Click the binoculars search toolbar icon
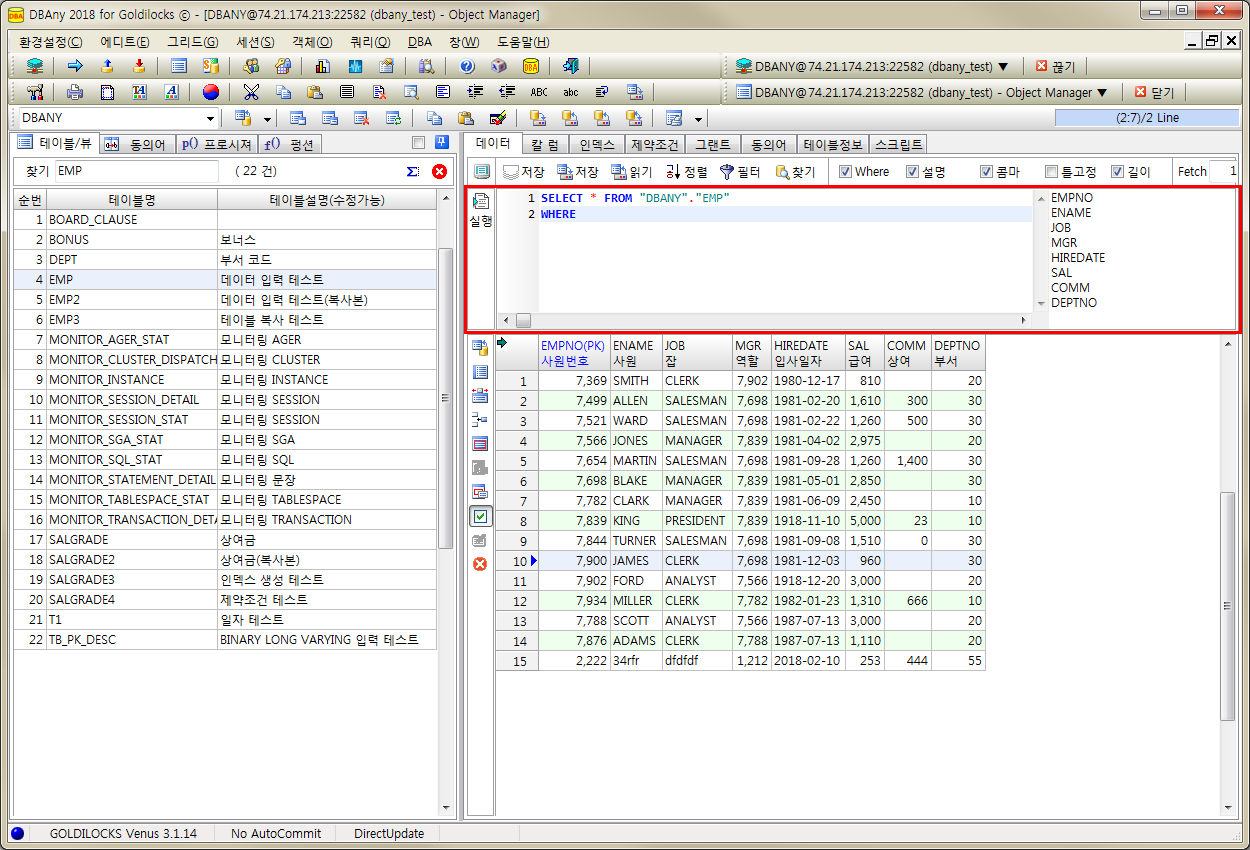 point(427,66)
